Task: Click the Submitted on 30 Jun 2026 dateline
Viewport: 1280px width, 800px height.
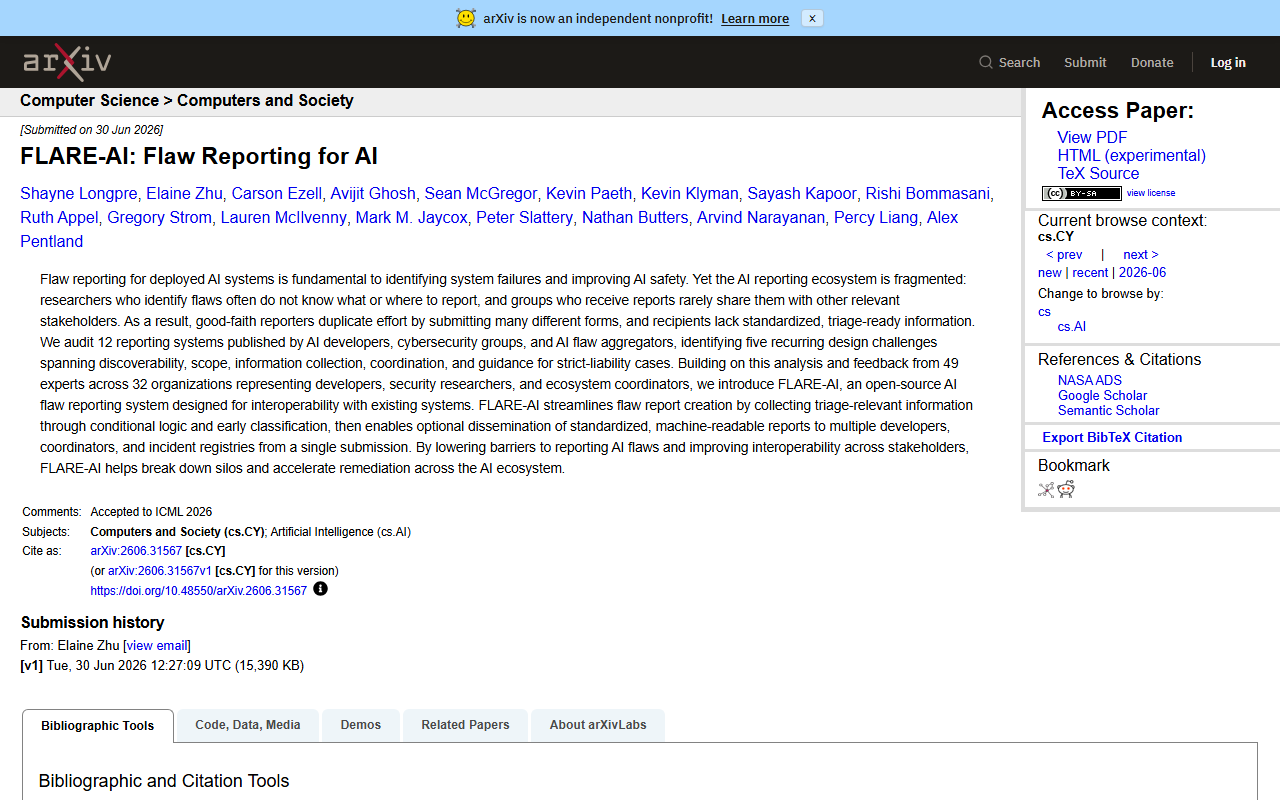Action: (x=92, y=130)
